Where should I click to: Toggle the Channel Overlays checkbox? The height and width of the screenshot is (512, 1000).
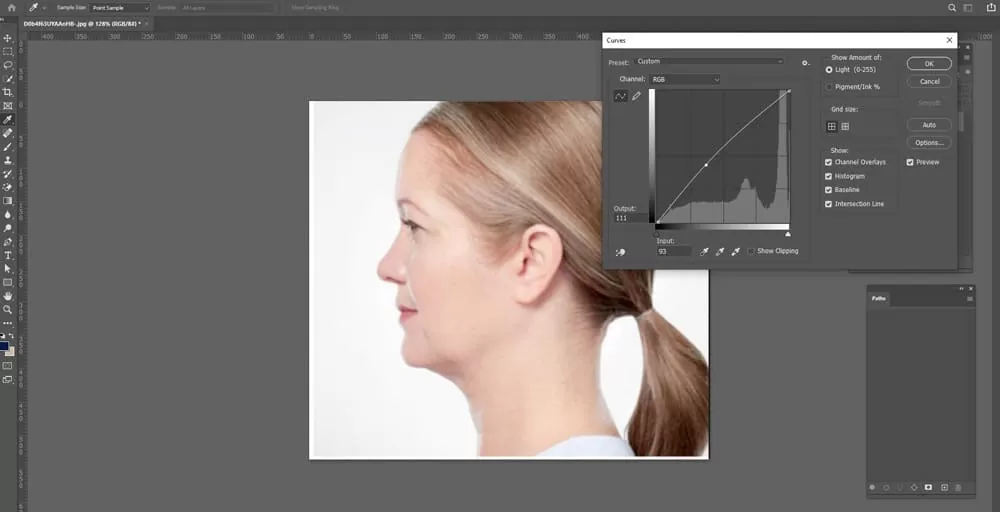tap(828, 162)
